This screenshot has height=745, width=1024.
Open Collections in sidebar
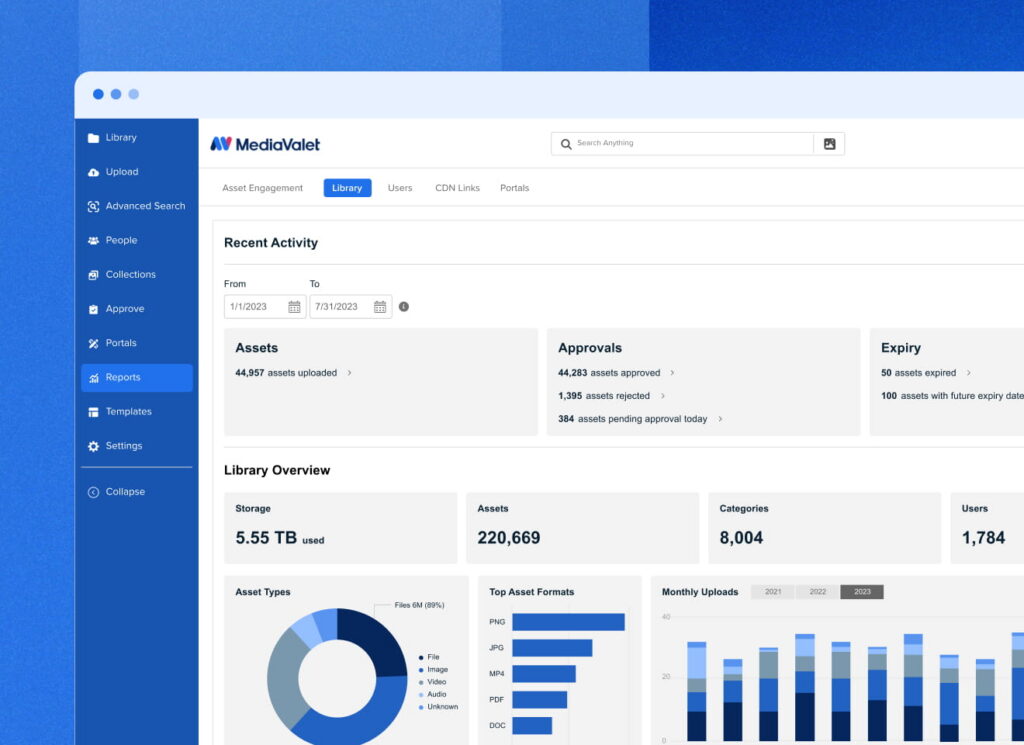pyautogui.click(x=131, y=275)
